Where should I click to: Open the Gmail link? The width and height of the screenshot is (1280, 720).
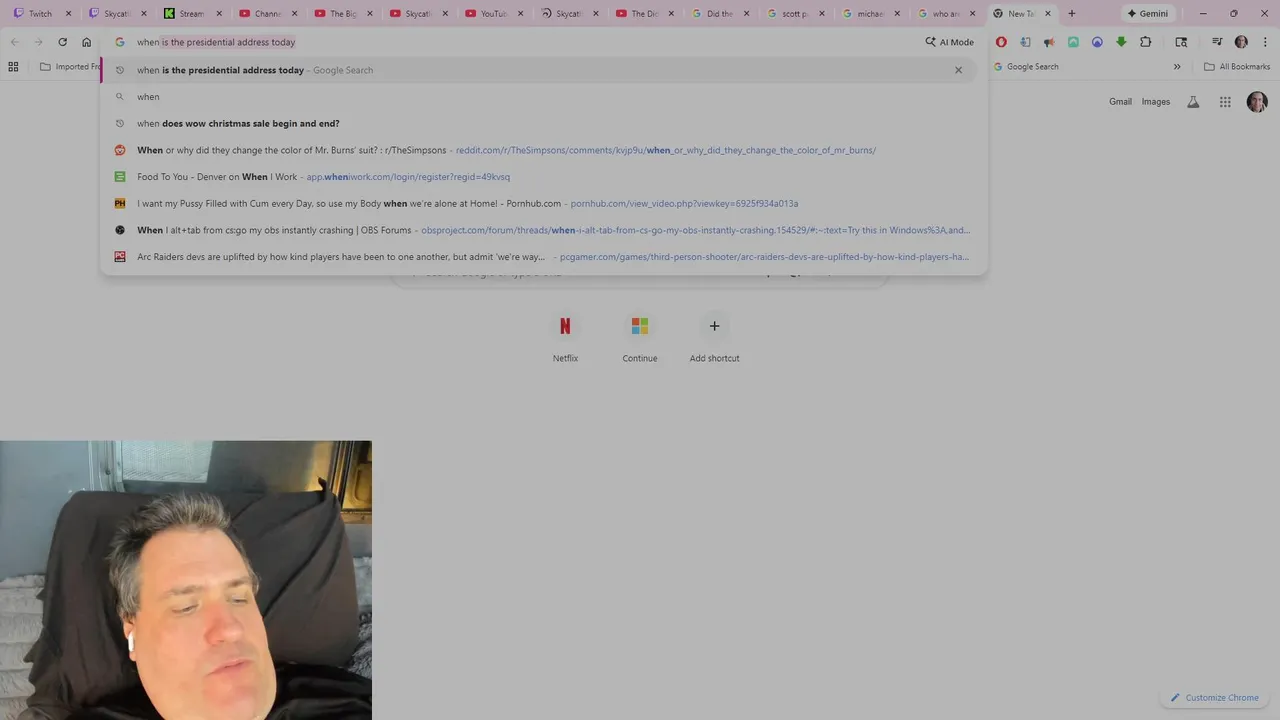[x=1120, y=102]
